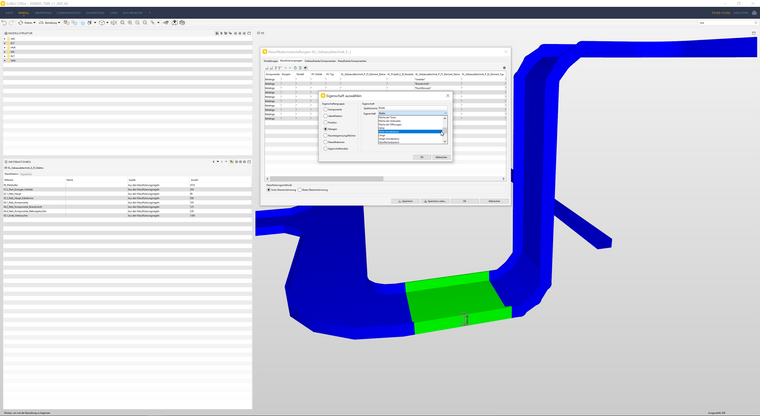The width and height of the screenshot is (760, 416).
Task: Click the Betrachtung tool icon
Action: [41, 23]
